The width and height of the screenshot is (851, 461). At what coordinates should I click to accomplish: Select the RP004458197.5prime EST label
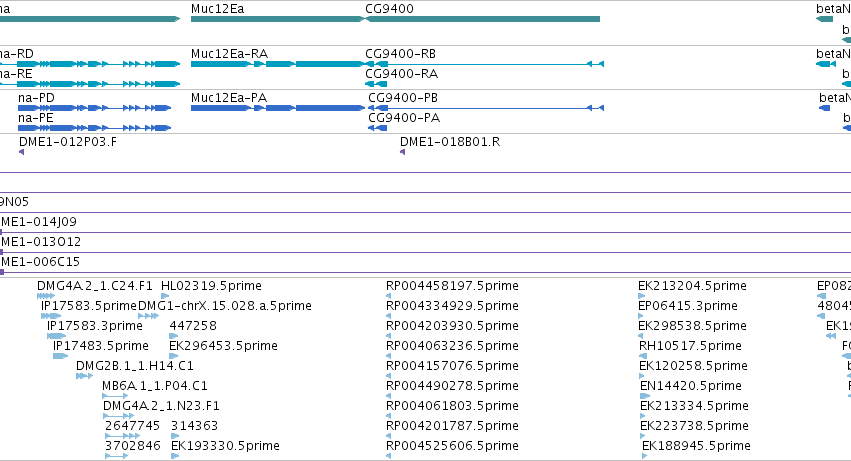[x=452, y=286]
